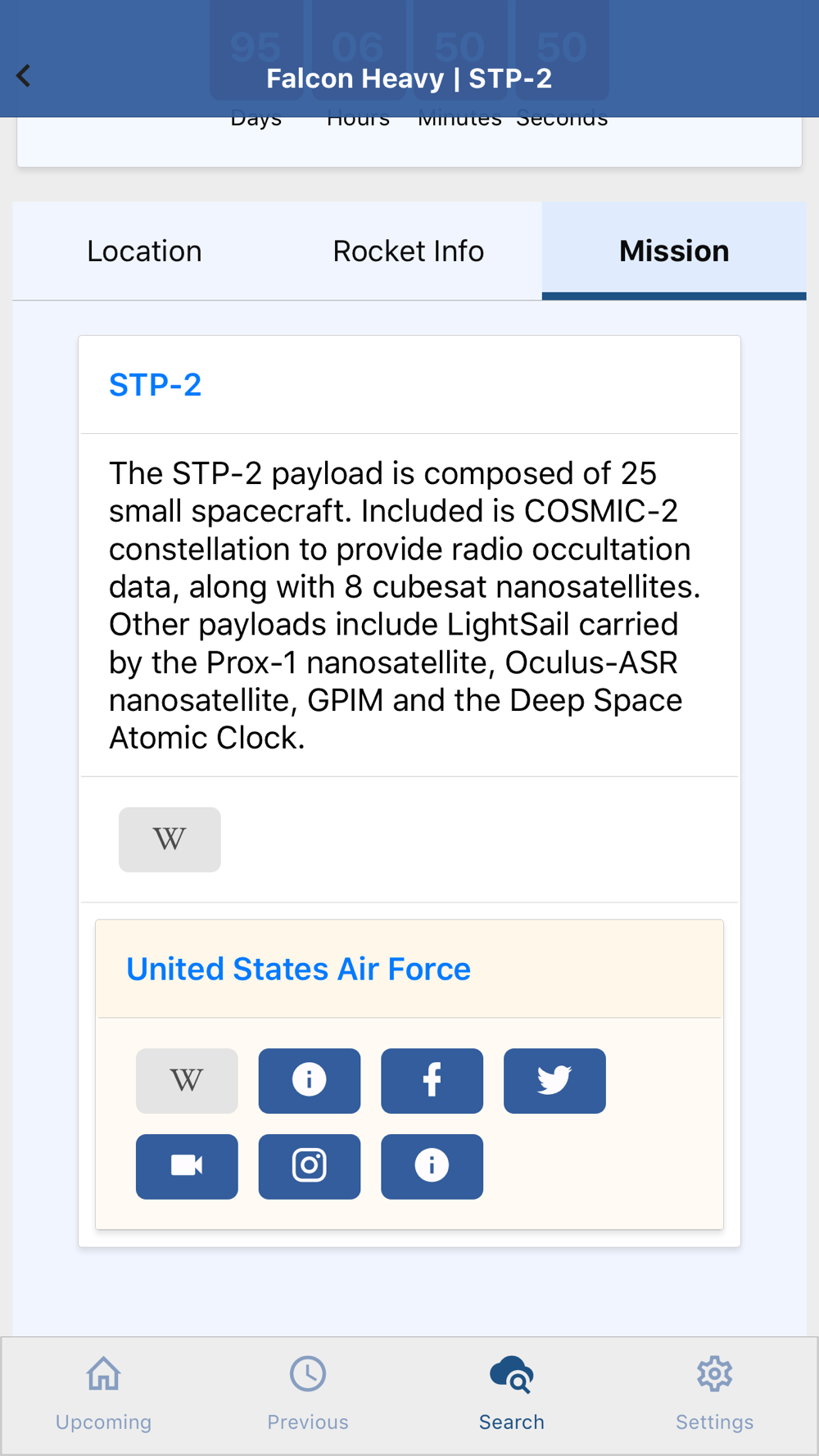
Task: Tap the STP-2 mission title link
Action: click(156, 385)
